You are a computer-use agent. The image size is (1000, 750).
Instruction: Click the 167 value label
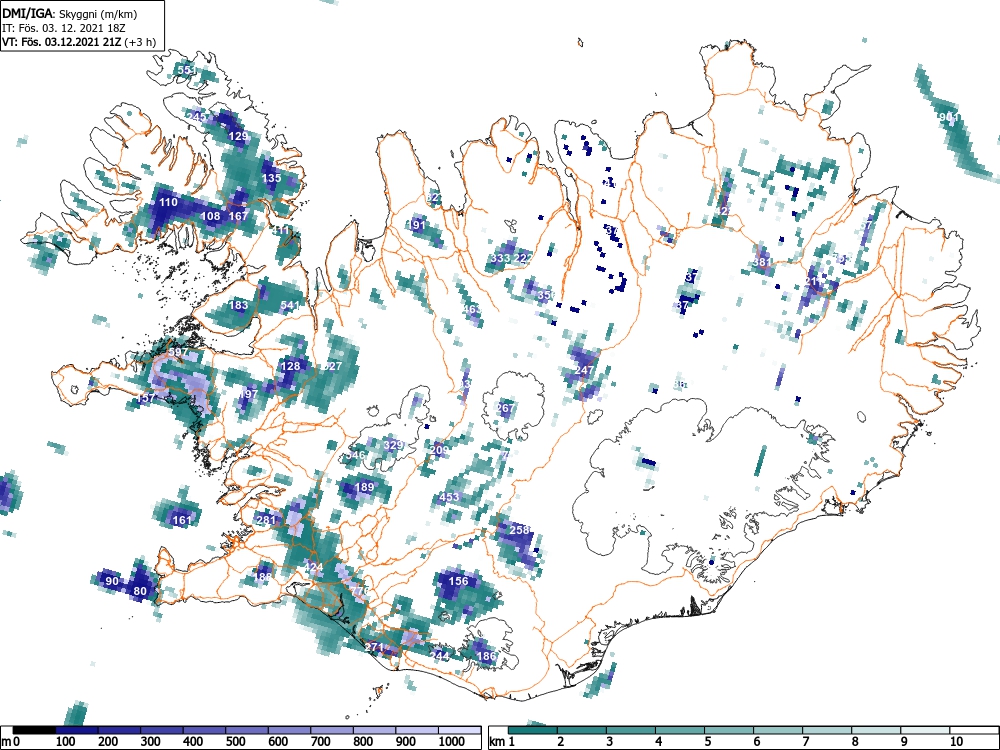pos(238,216)
